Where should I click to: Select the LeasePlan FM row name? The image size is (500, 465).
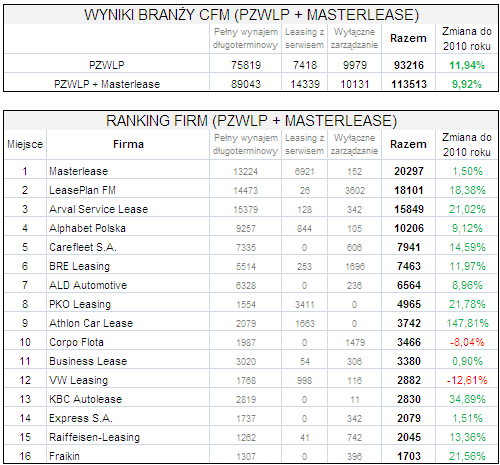coord(82,190)
